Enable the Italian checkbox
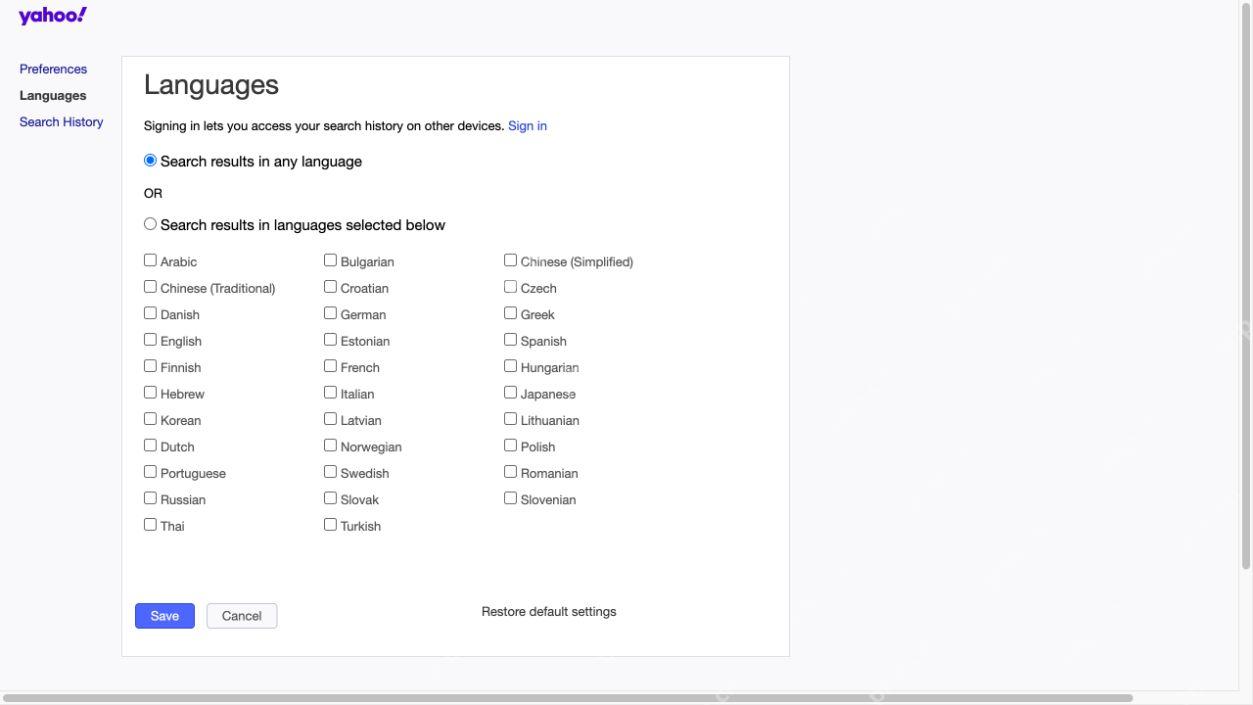 point(331,393)
